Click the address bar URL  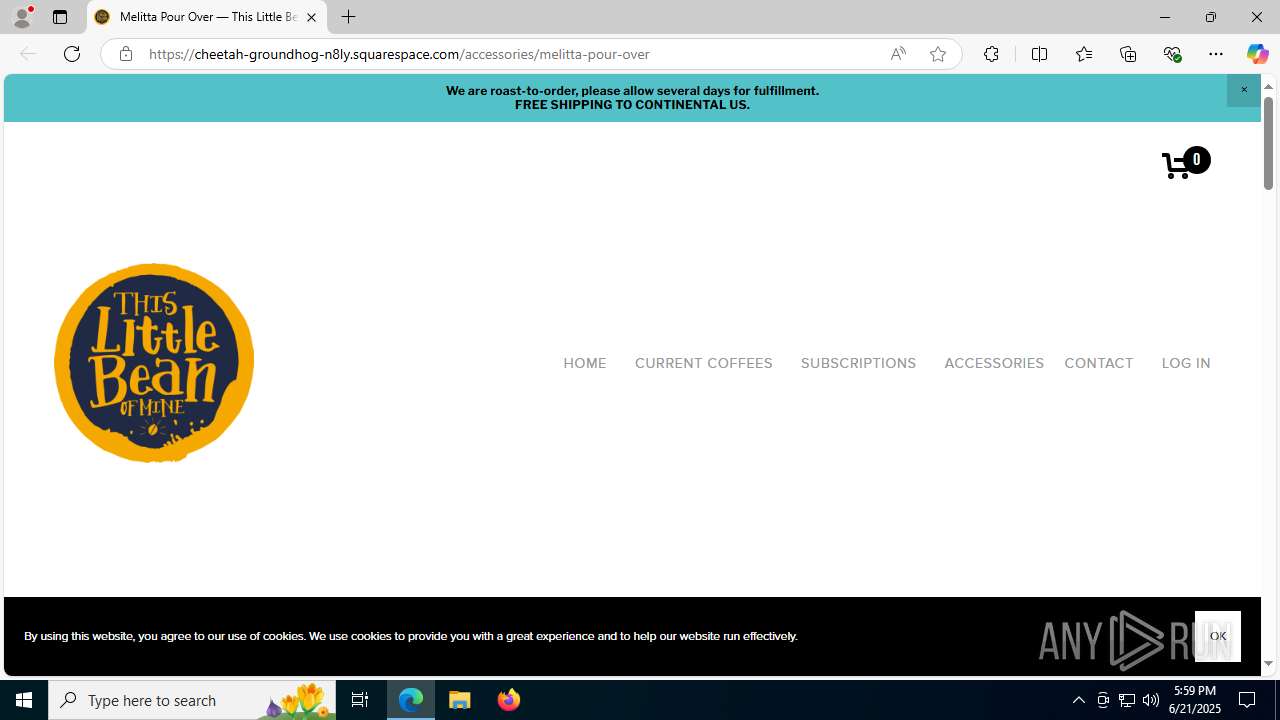399,54
